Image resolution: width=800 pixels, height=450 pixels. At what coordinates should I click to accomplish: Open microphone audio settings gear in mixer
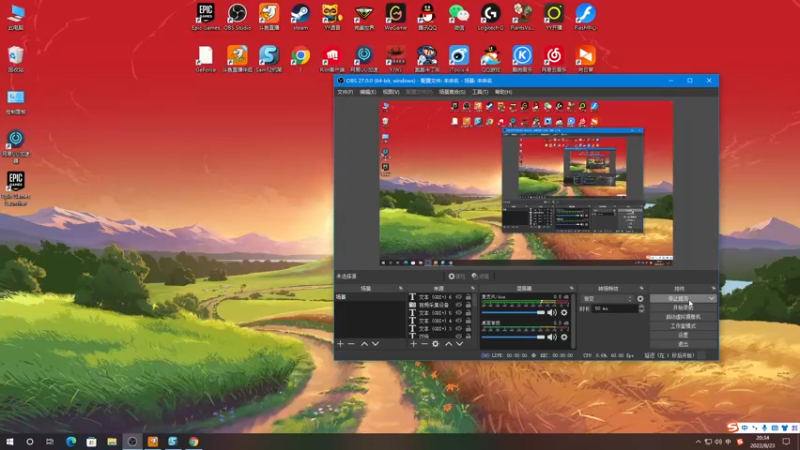[564, 312]
